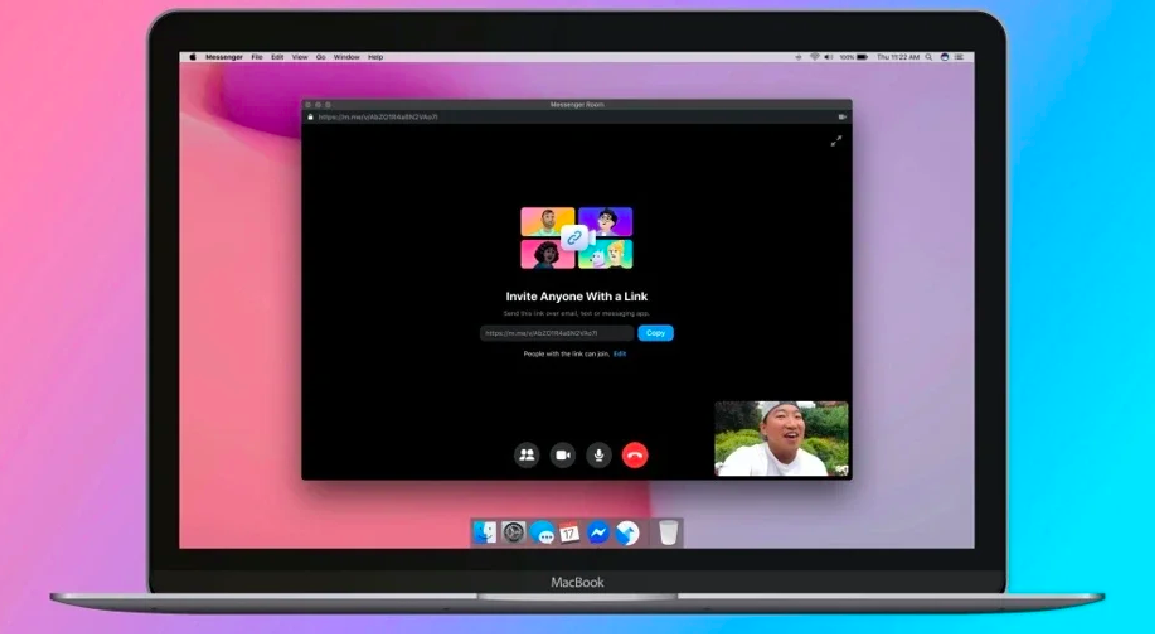The image size is (1155, 634).
Task: Open the File menu
Action: click(x=257, y=58)
